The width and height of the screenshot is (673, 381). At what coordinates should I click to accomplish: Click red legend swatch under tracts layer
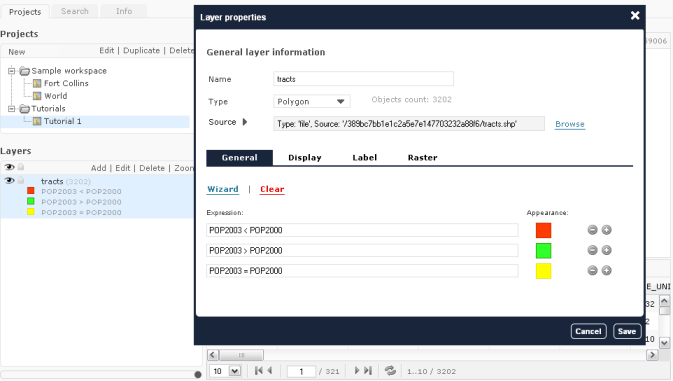pos(30,190)
